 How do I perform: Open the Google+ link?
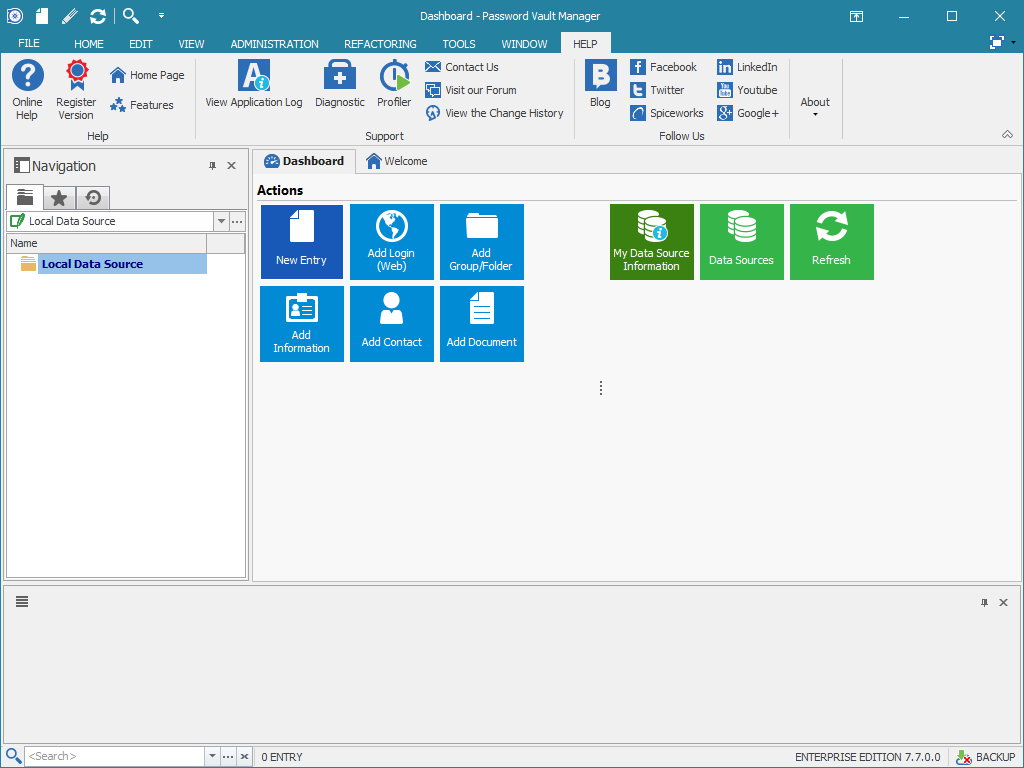(748, 113)
